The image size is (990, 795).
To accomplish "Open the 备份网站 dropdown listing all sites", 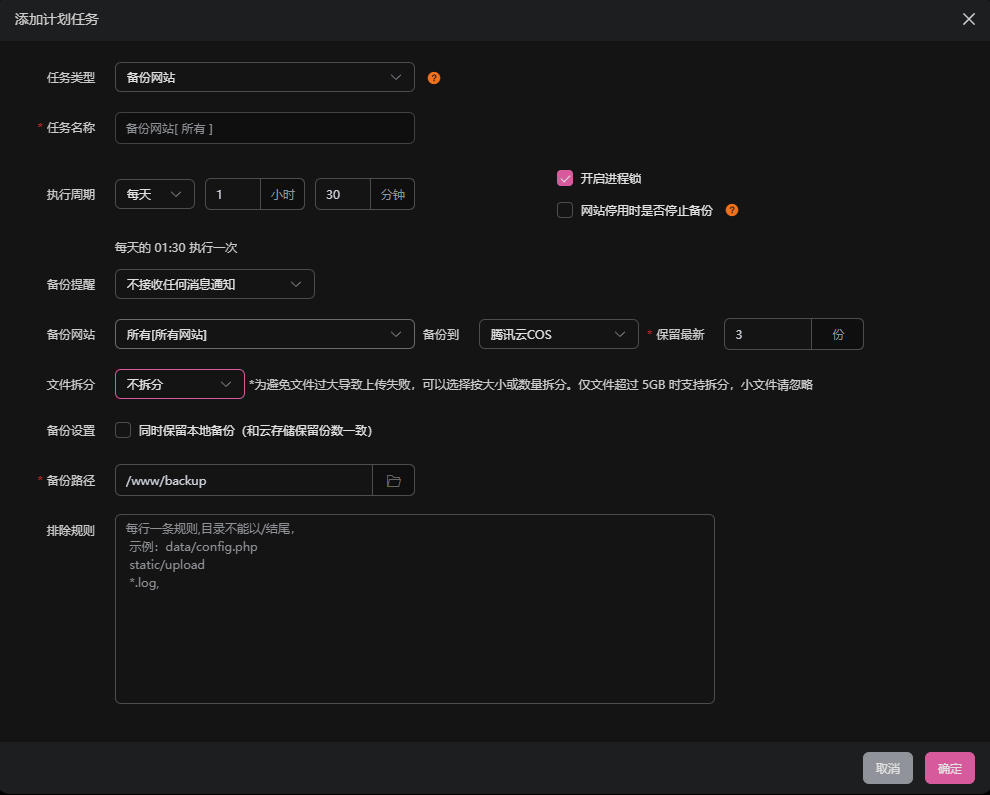I will [264, 334].
